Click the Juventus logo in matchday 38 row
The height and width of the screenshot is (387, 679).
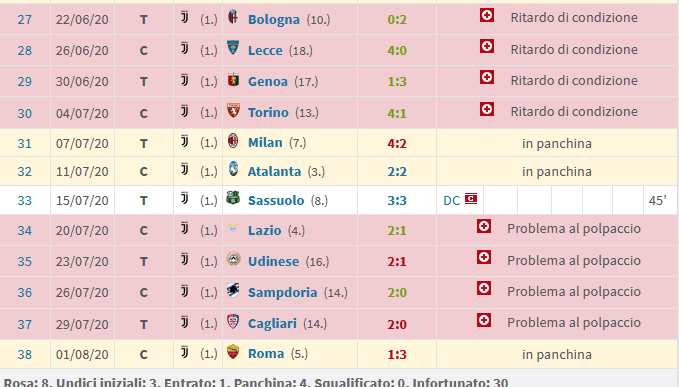tap(184, 353)
